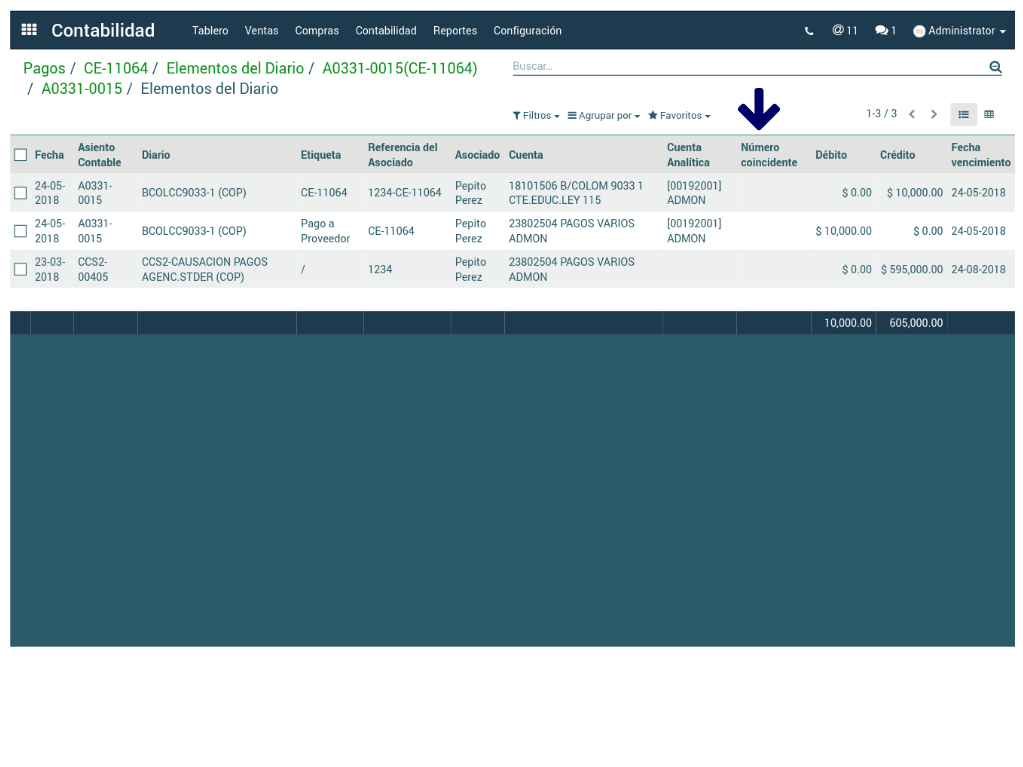Click the phone icon in top bar
1023x767 pixels.
(x=809, y=31)
